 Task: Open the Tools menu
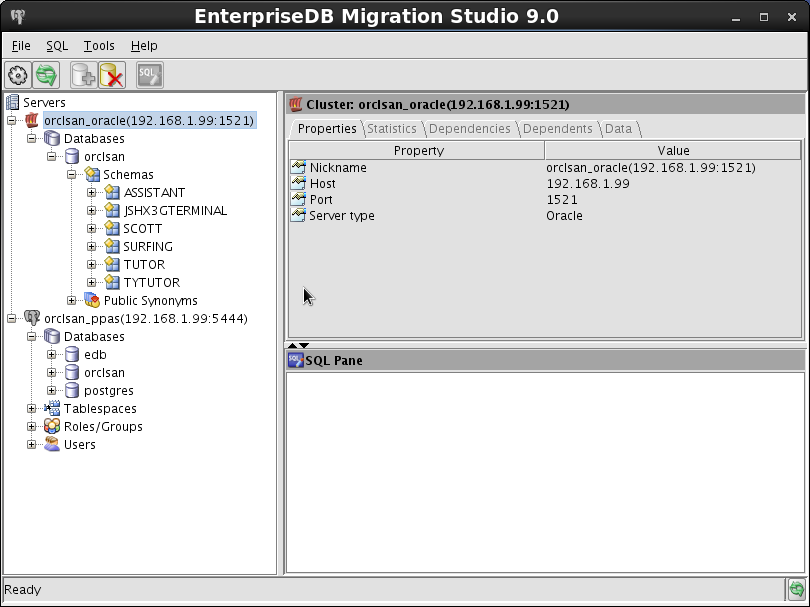(99, 46)
